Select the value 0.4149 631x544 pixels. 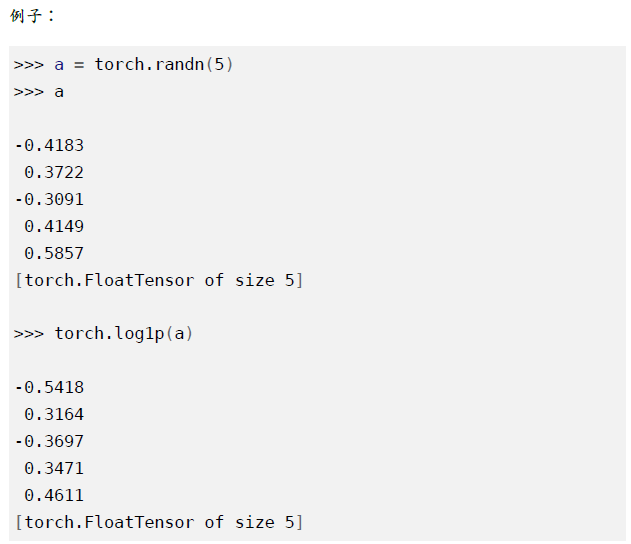(54, 226)
